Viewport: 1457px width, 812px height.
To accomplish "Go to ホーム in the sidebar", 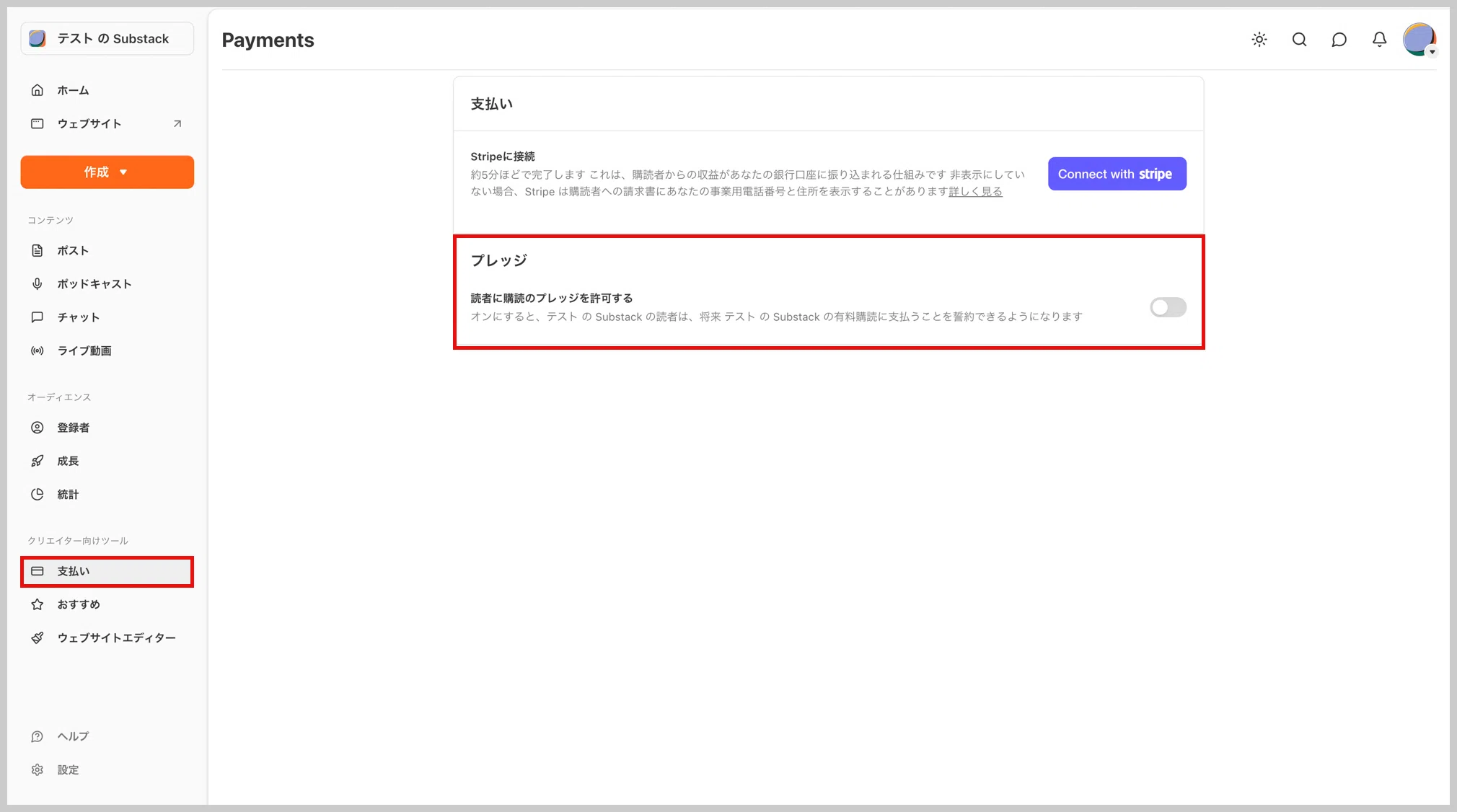I will [107, 90].
